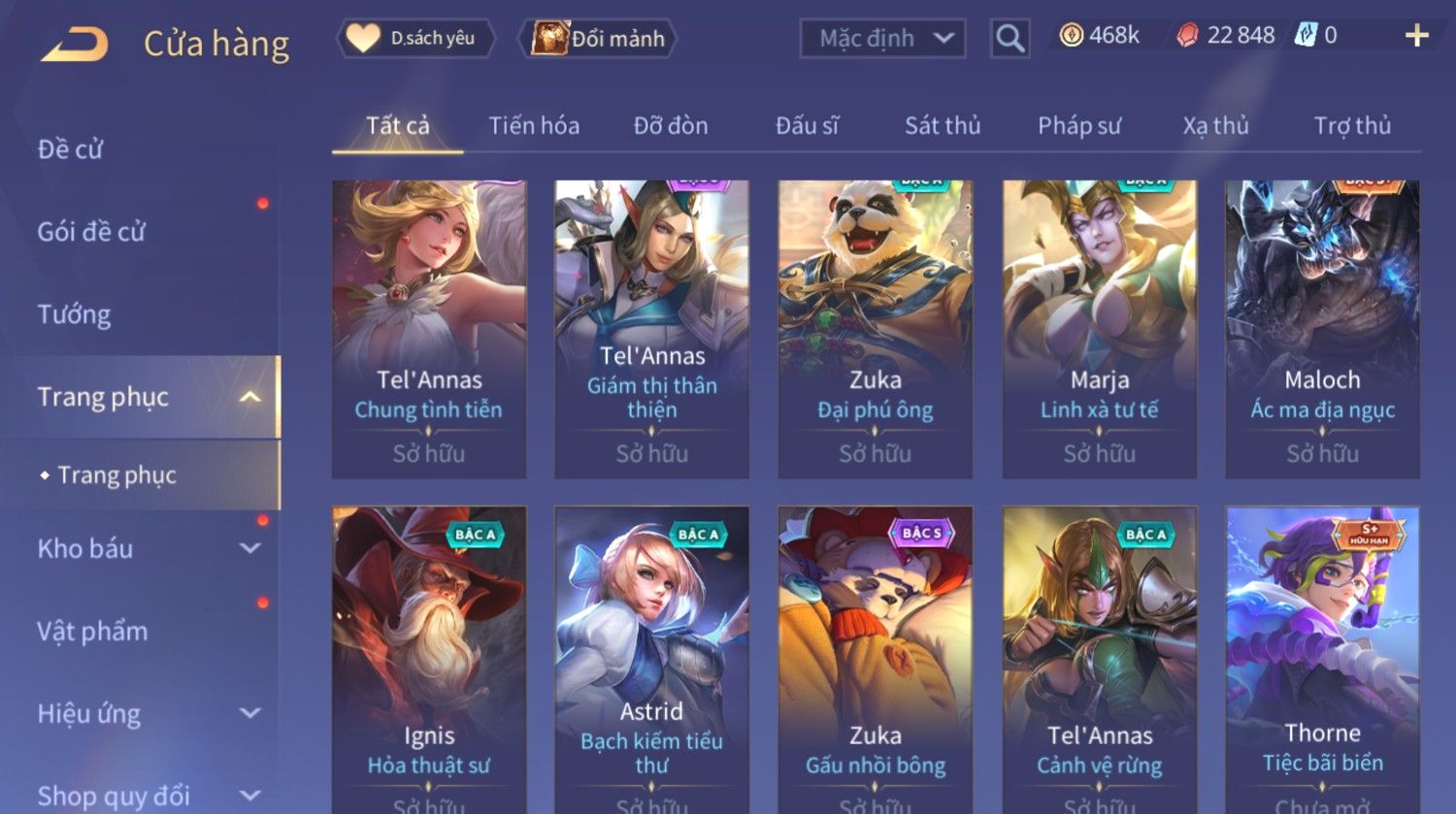Go back using the golden arrow icon
This screenshot has height=814, width=1456.
tap(74, 45)
